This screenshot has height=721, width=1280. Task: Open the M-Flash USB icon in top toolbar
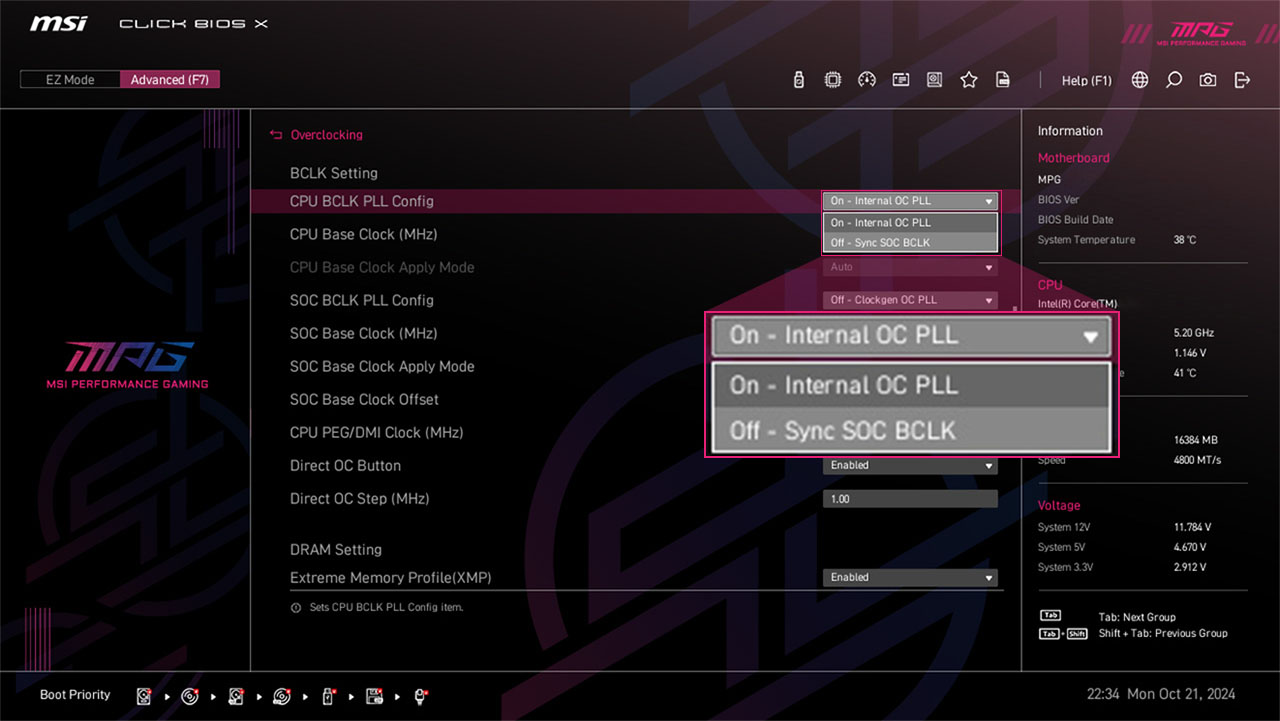point(798,80)
